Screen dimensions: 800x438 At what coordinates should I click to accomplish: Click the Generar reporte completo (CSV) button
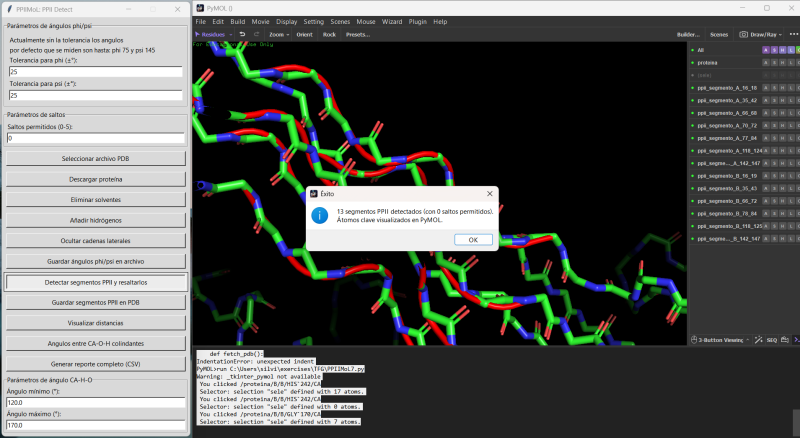pos(95,363)
